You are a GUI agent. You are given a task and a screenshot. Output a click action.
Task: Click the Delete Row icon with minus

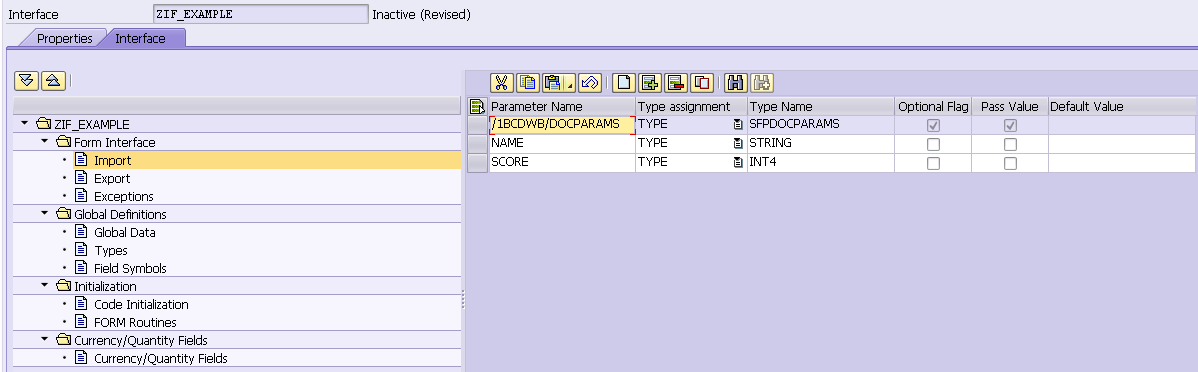(676, 82)
